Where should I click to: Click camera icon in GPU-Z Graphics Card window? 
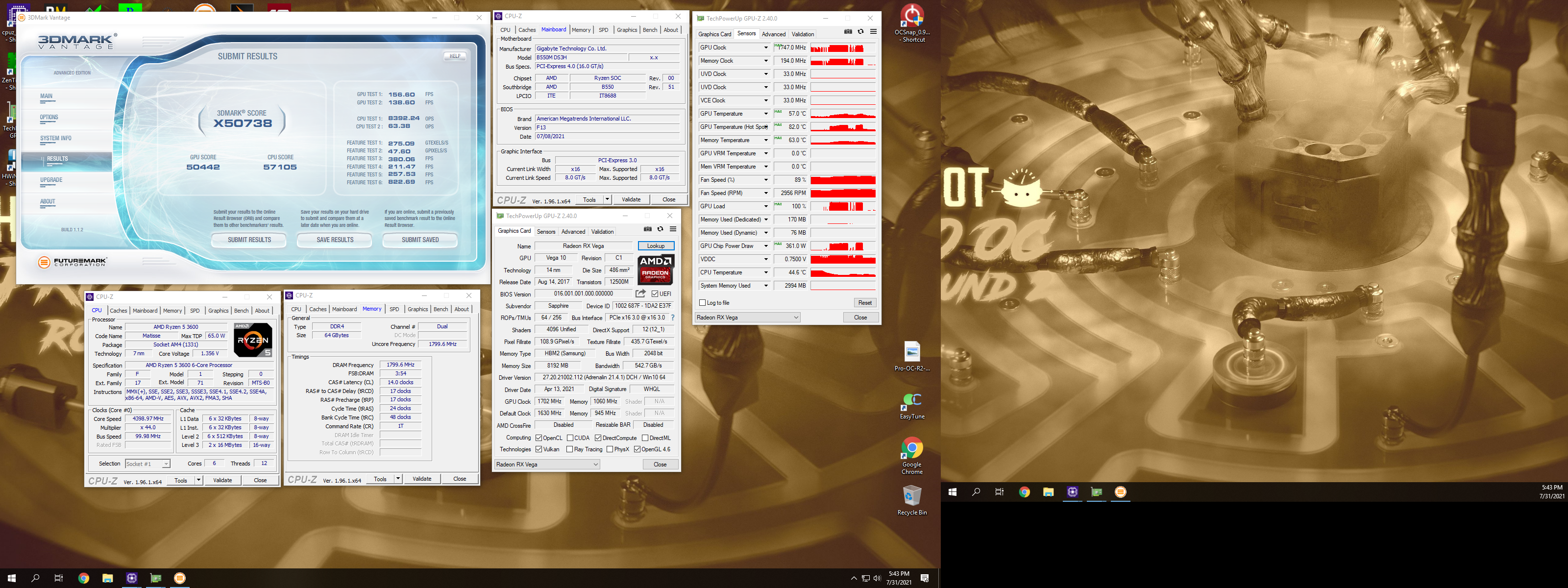pyautogui.click(x=648, y=229)
